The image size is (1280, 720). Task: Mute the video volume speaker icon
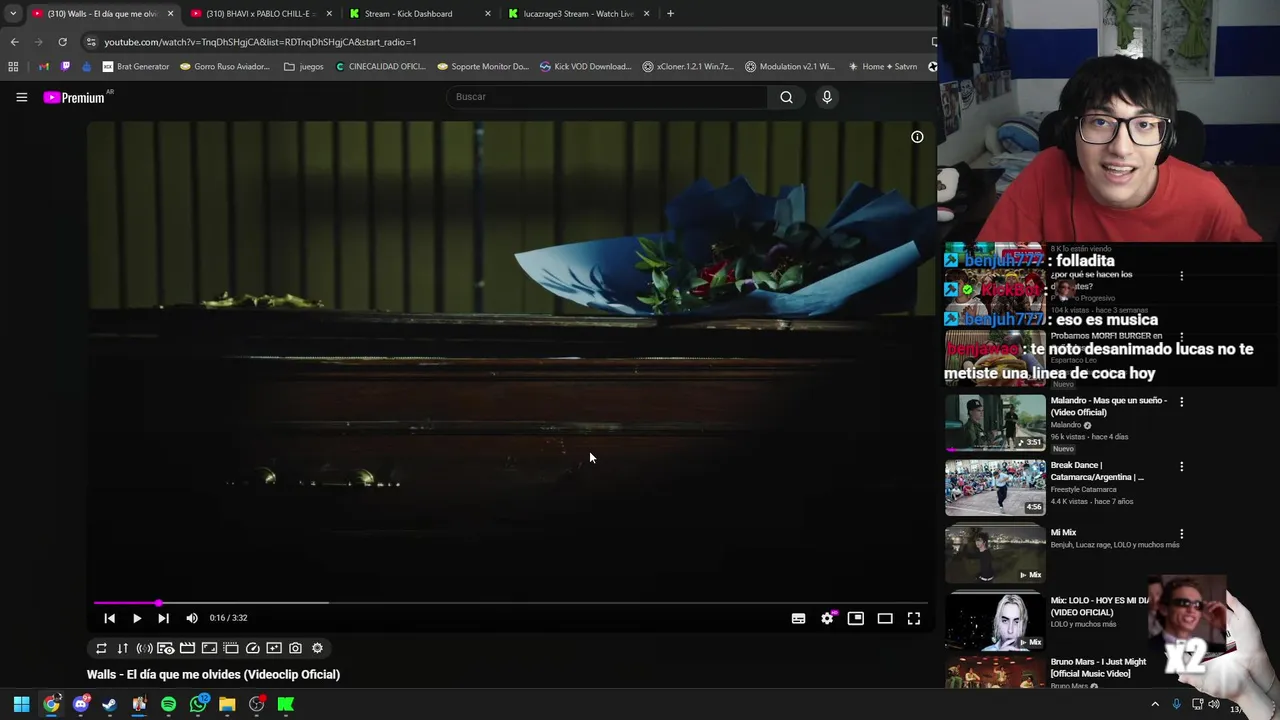192,618
